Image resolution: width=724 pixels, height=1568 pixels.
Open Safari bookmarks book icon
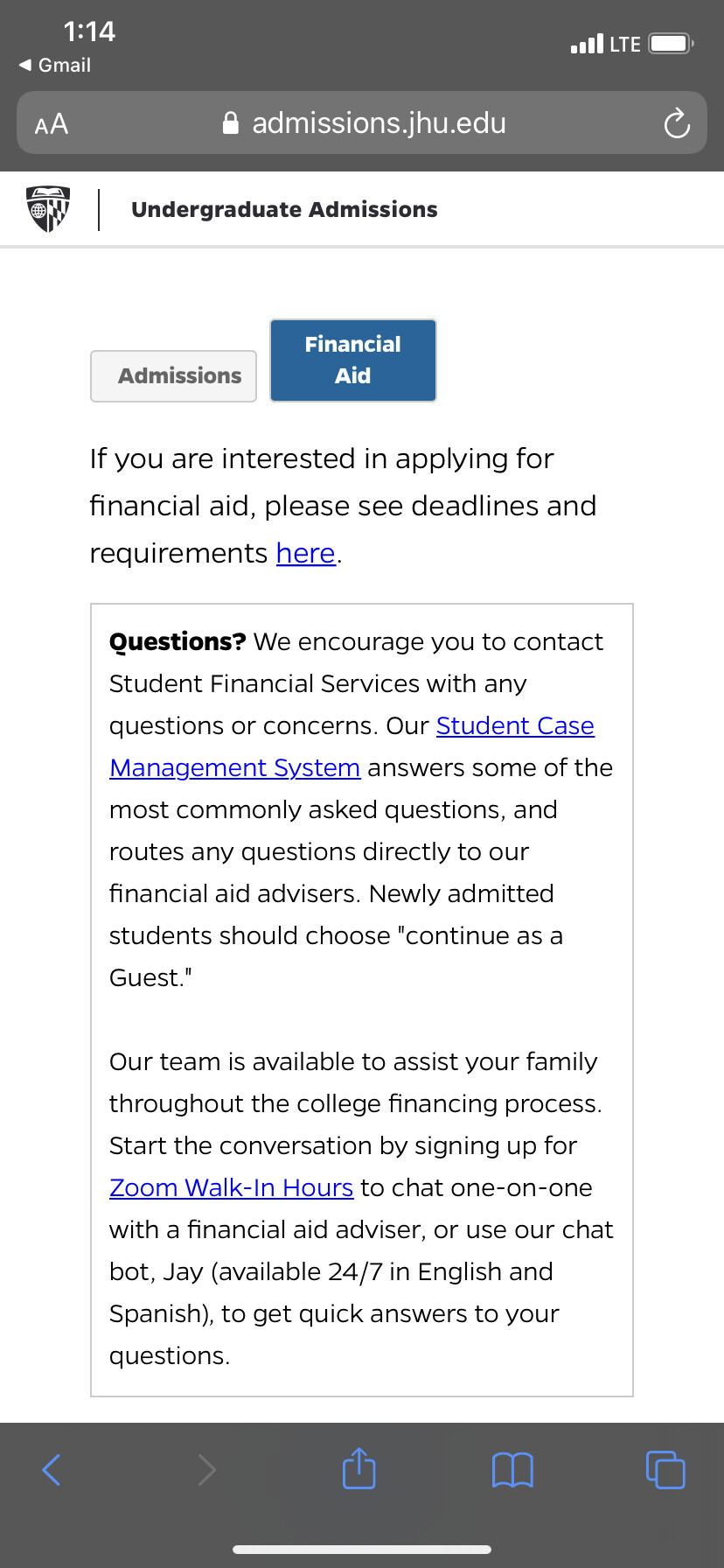[512, 1470]
